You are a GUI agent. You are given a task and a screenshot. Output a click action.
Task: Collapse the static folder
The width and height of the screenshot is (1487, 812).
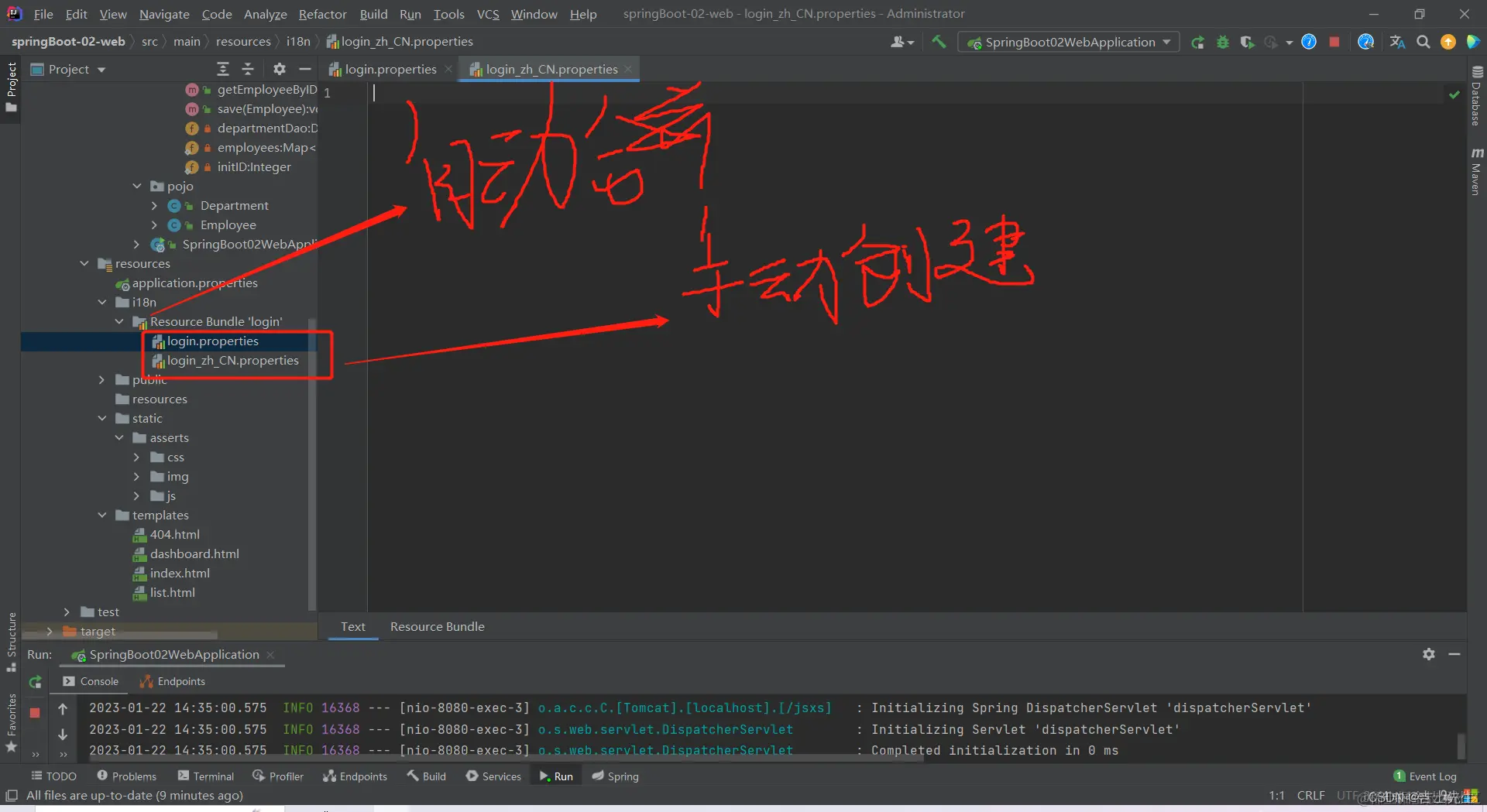[x=102, y=418]
